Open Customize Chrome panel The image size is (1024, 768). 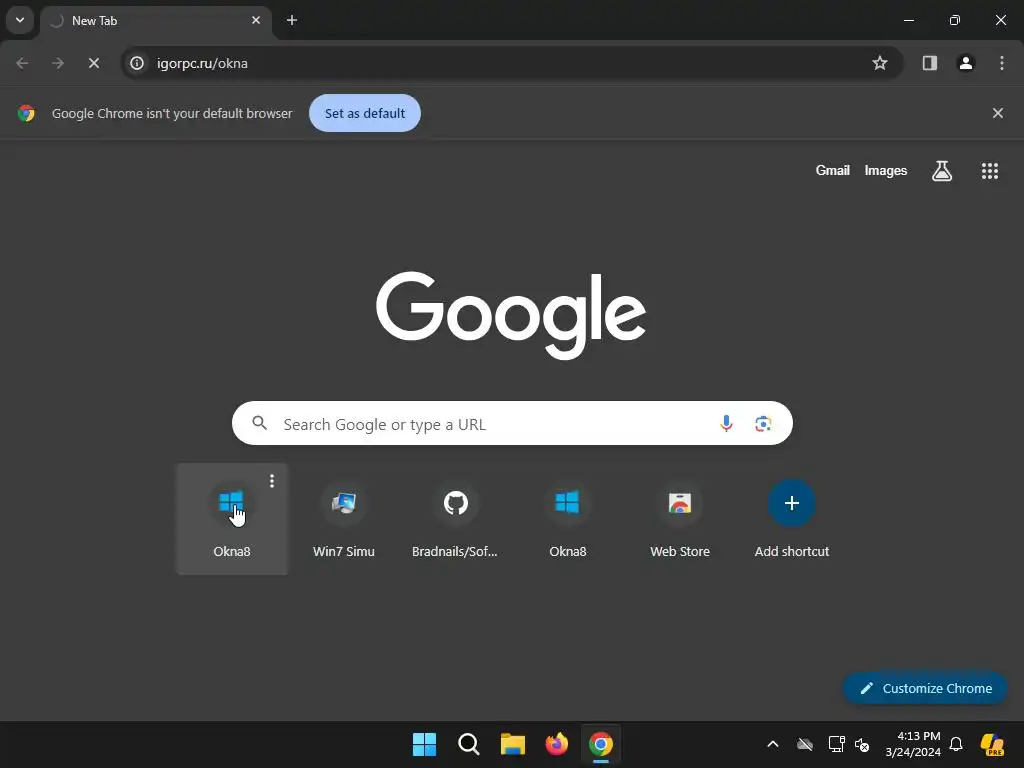925,688
